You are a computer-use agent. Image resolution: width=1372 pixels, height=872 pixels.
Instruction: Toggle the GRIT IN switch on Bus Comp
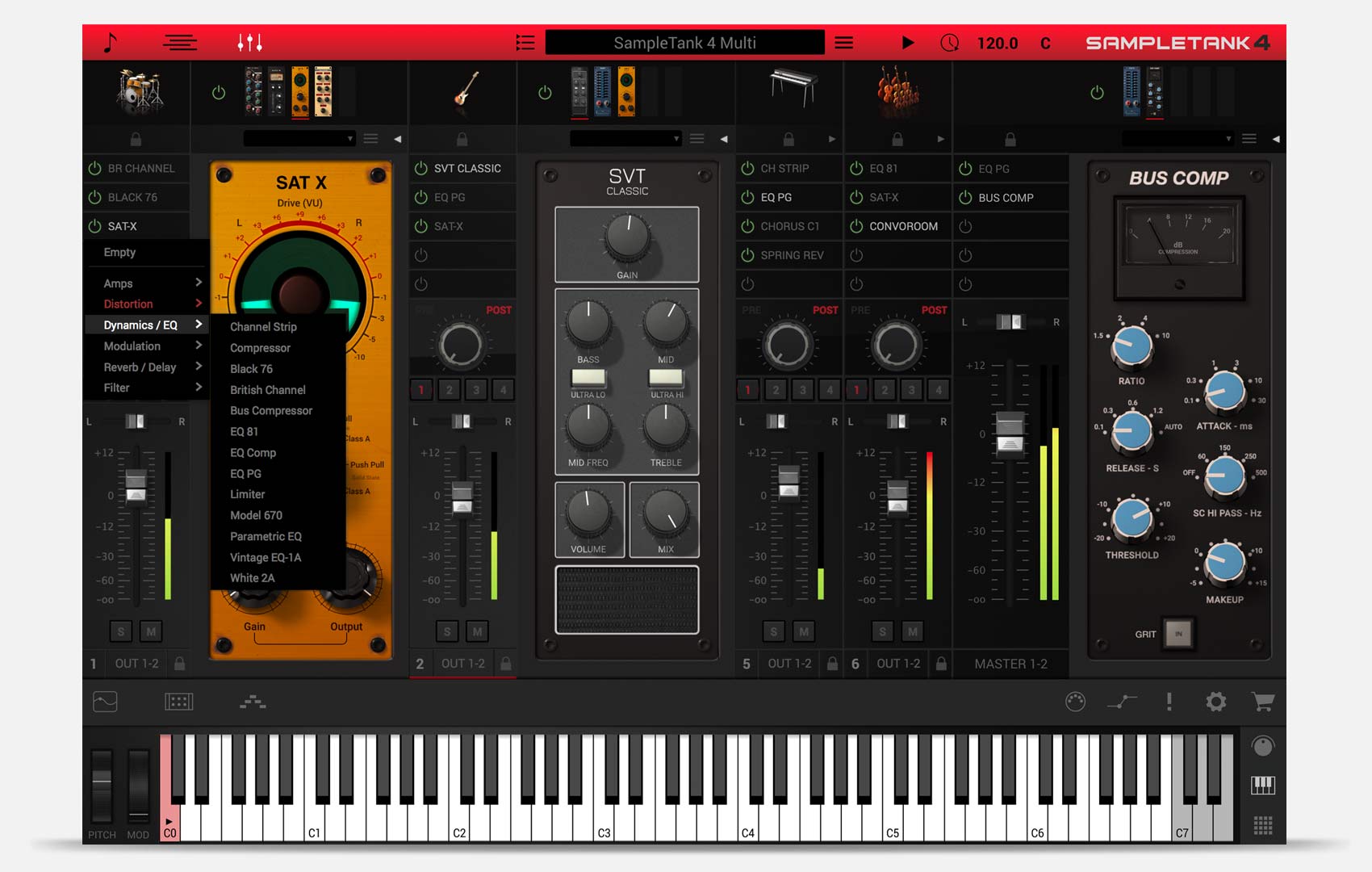1177,634
